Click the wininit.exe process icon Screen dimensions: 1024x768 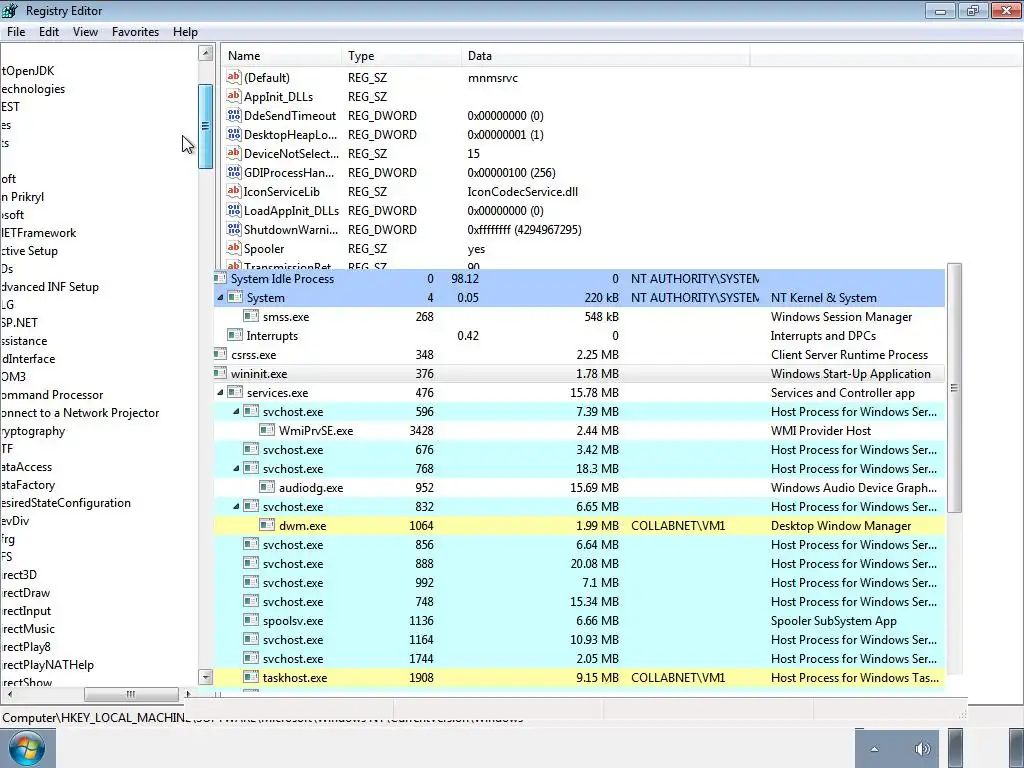pyautogui.click(x=220, y=373)
